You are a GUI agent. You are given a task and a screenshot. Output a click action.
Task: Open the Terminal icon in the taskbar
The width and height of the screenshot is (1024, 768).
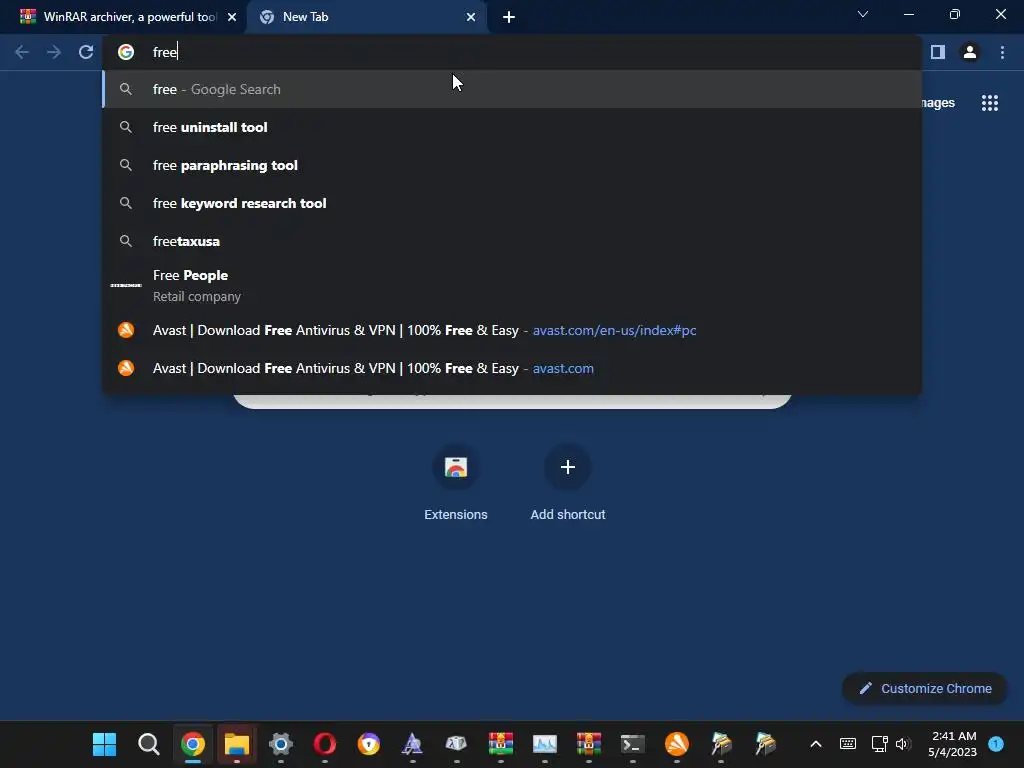point(632,744)
